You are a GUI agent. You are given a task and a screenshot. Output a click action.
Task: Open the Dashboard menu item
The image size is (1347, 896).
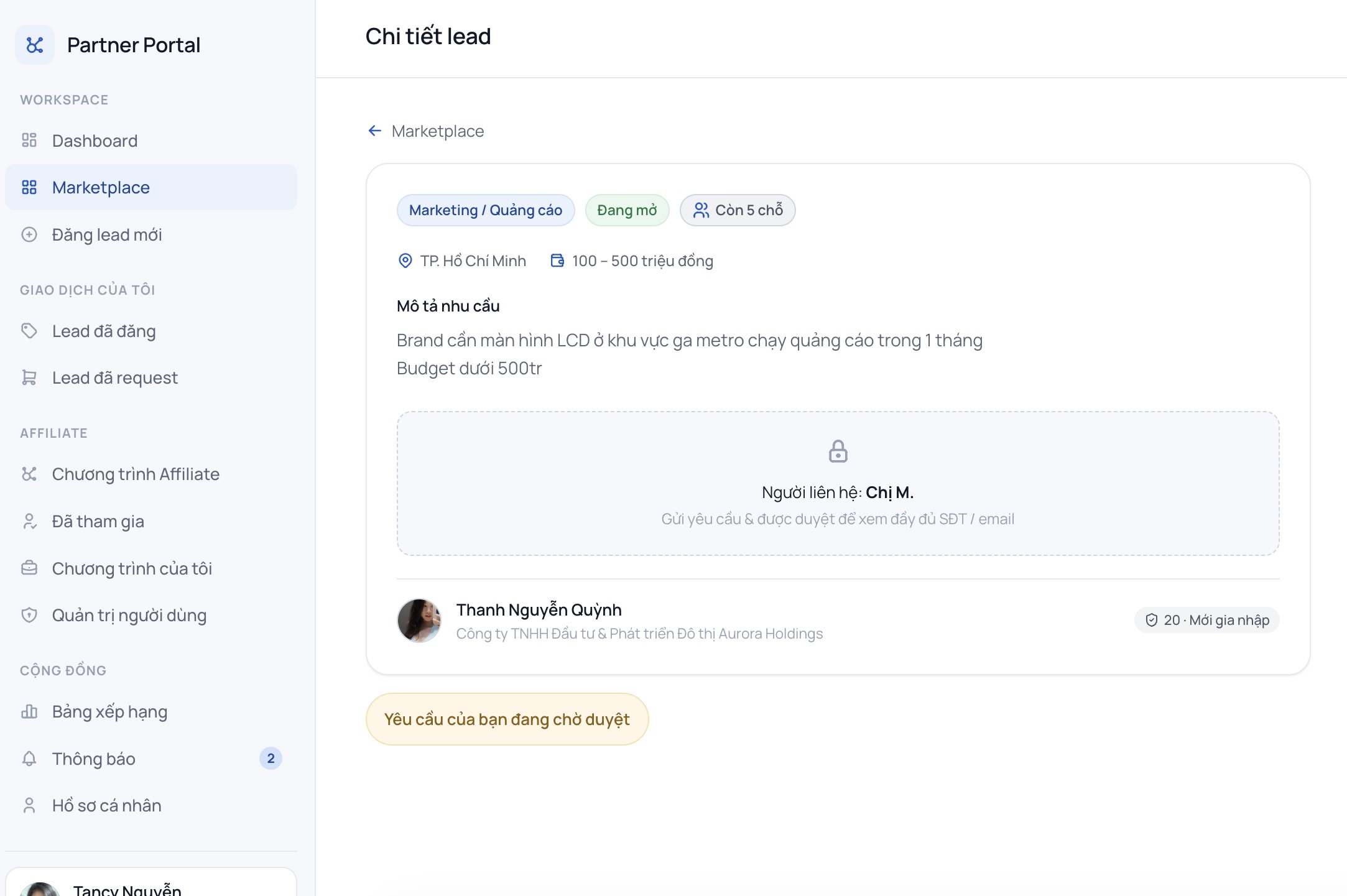tap(151, 141)
